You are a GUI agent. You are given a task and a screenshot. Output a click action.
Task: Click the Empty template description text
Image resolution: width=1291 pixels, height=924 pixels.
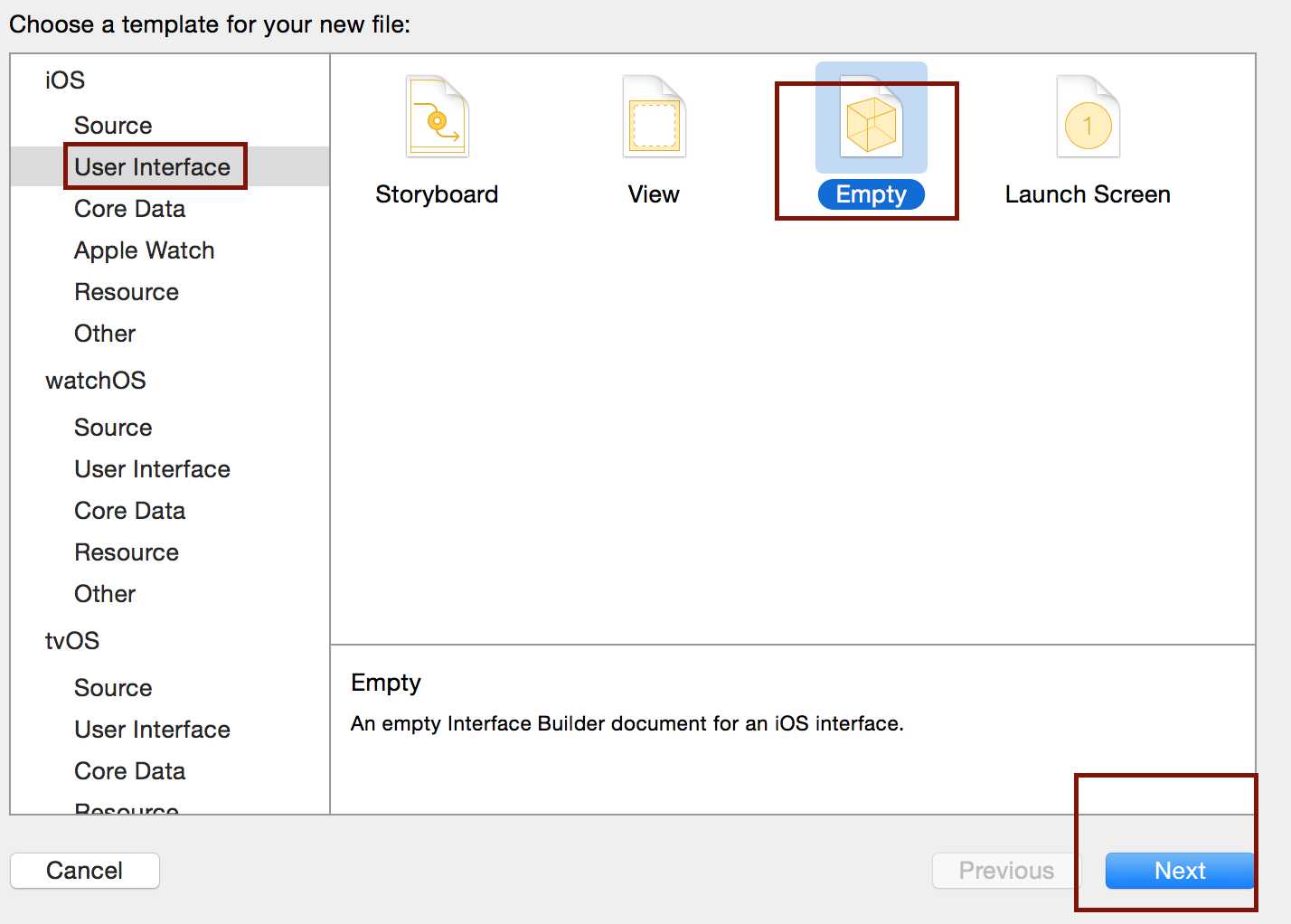coord(627,724)
